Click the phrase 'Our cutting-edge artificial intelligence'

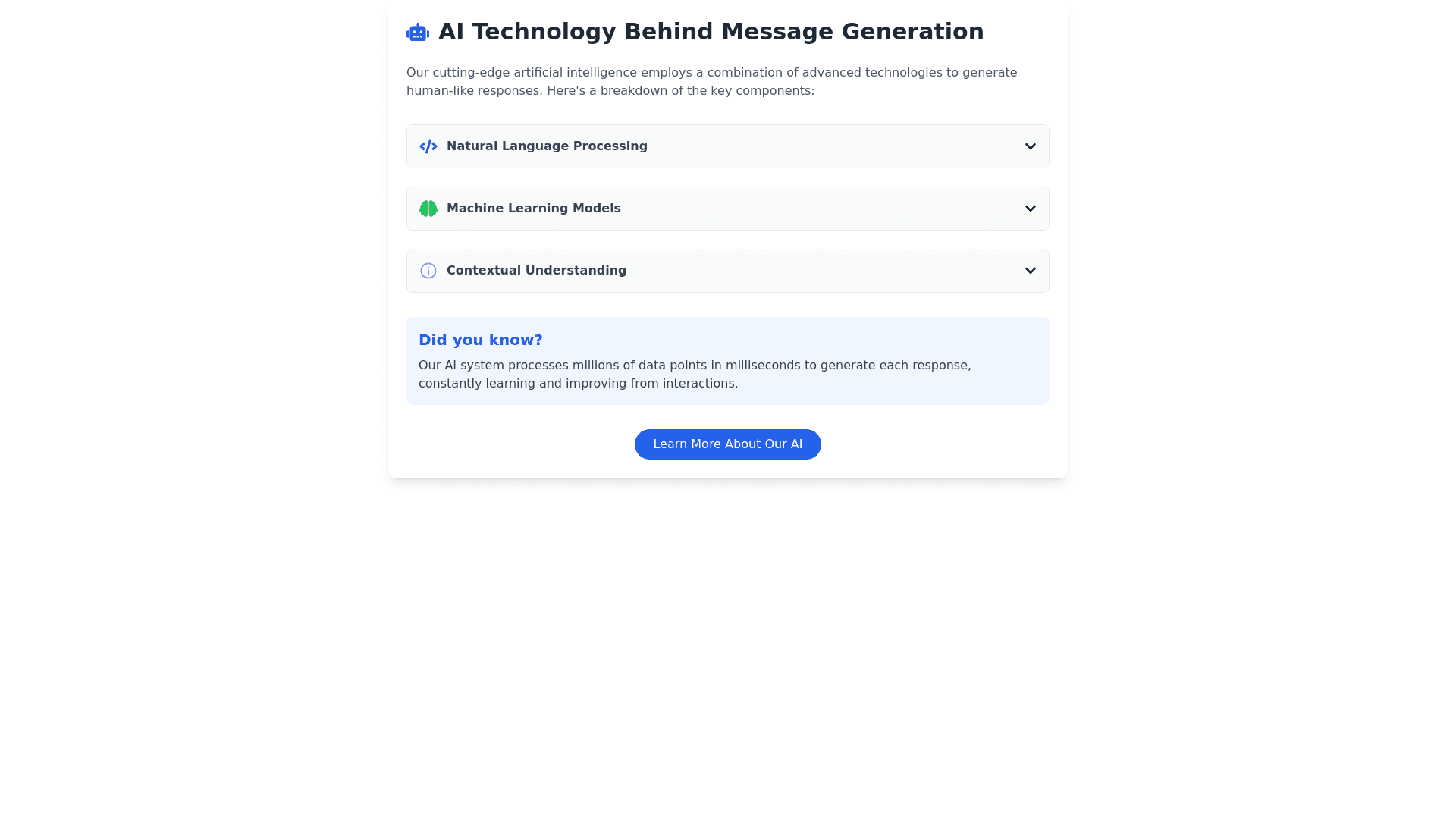[x=522, y=73]
